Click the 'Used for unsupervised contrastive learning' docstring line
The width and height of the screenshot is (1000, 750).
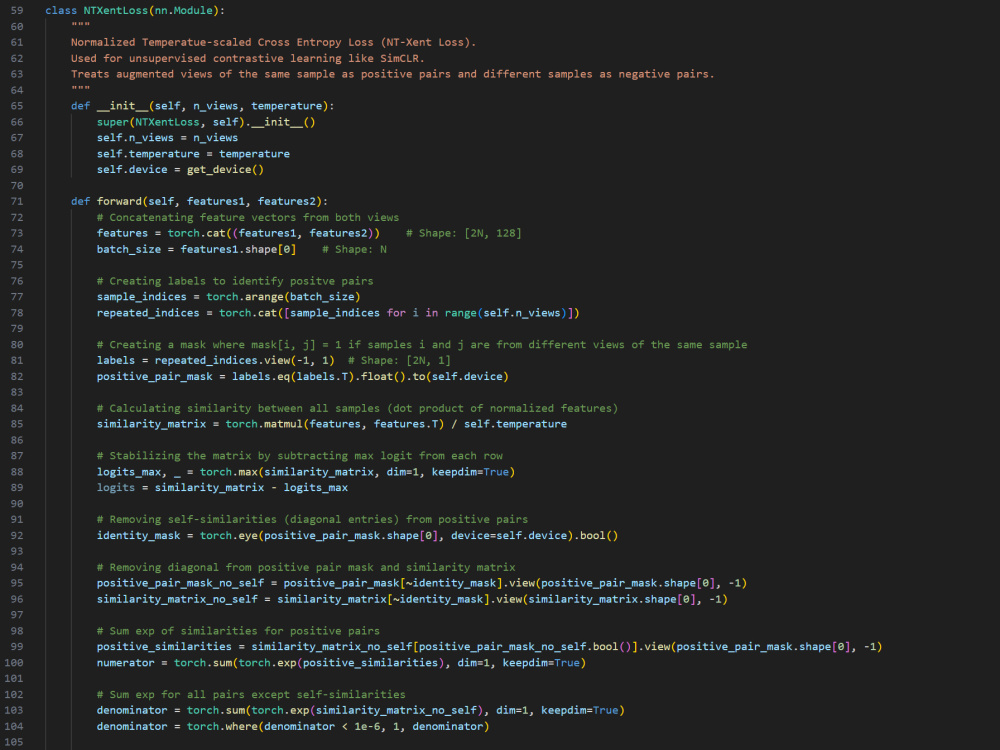pos(247,58)
